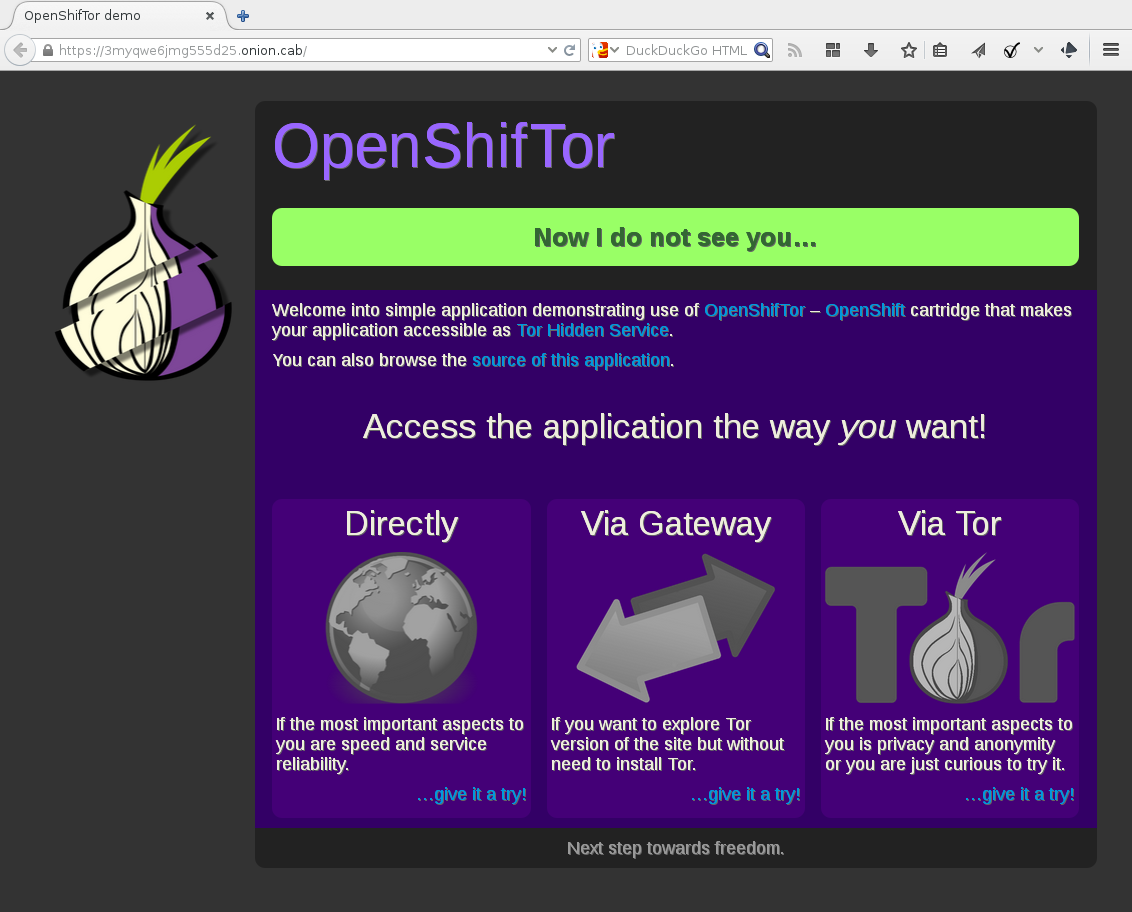
Task: Click the paper plane share icon
Action: [x=978, y=50]
